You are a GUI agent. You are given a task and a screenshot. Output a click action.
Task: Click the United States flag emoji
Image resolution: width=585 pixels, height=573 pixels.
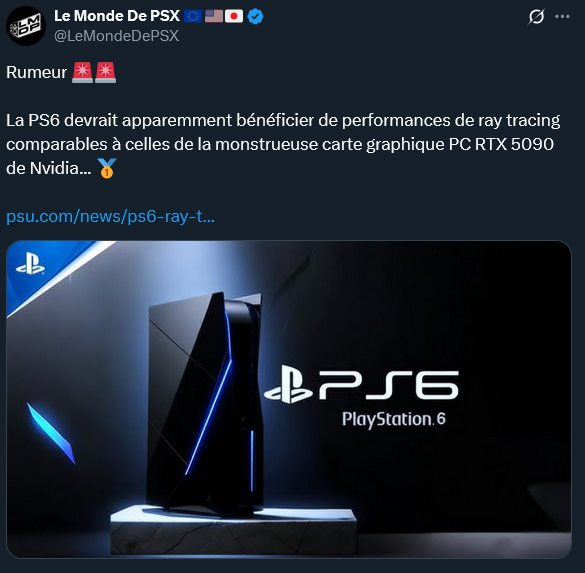(x=214, y=16)
